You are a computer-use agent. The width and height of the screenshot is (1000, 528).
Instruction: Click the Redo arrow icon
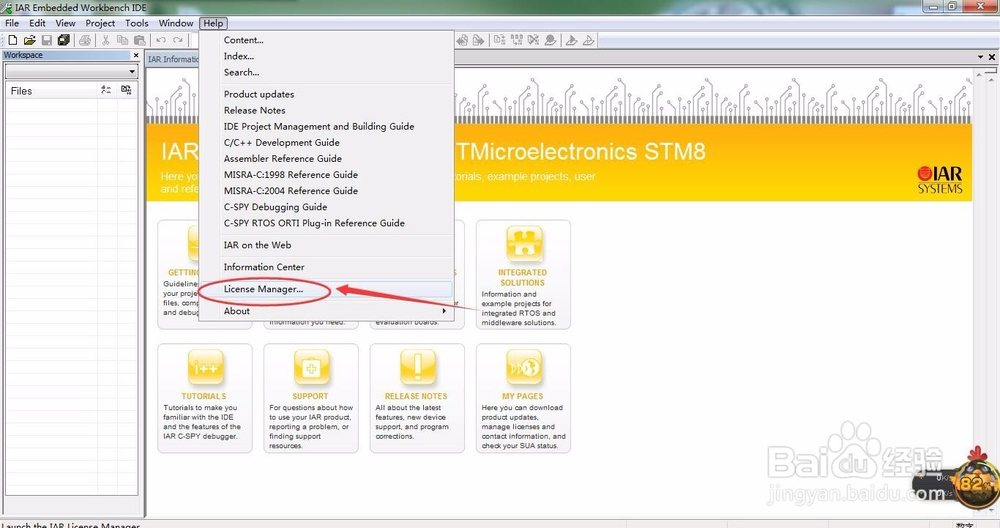tap(178, 40)
